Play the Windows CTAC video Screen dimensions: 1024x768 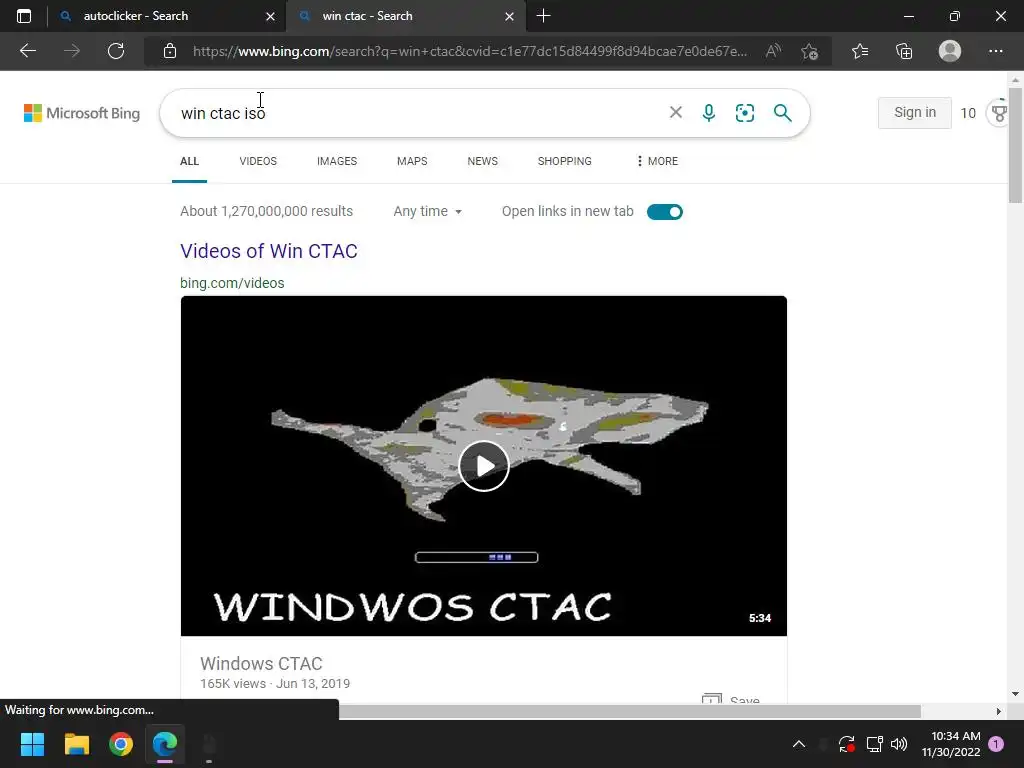pos(484,466)
